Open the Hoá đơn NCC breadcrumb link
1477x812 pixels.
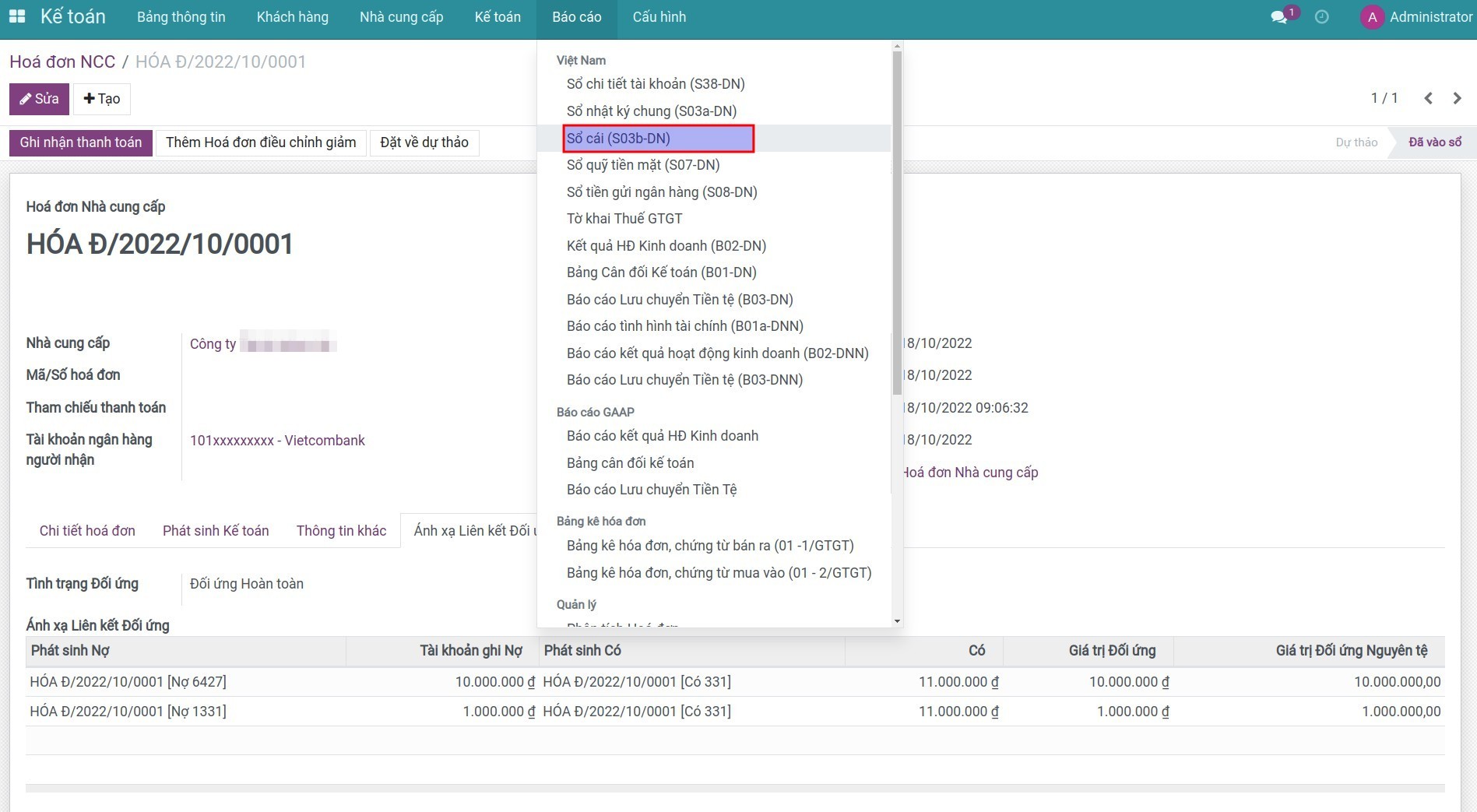click(62, 62)
